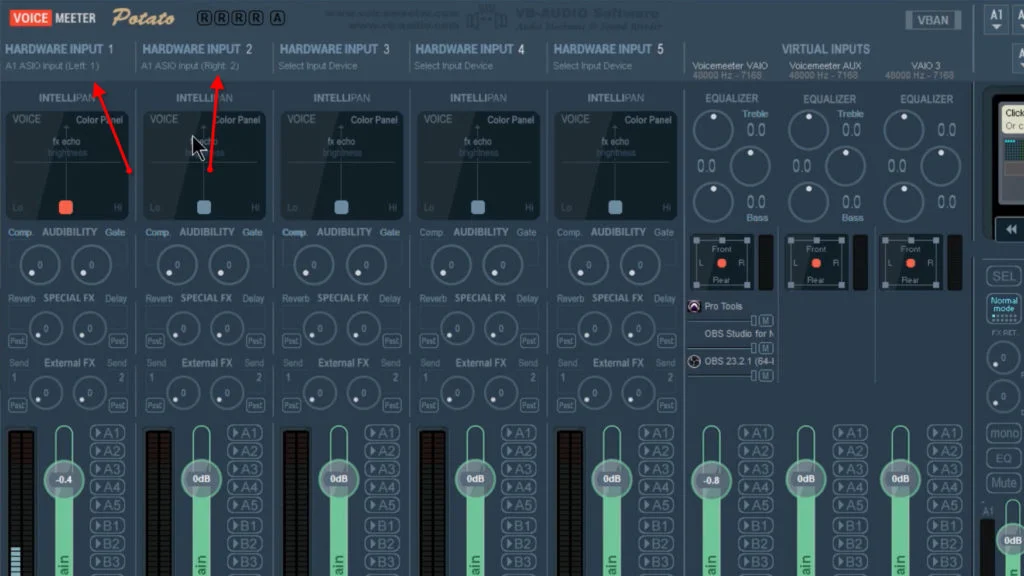The image size is (1024, 576).
Task: Click the Comp knob on Hardware Input 1
Action: pos(39,265)
